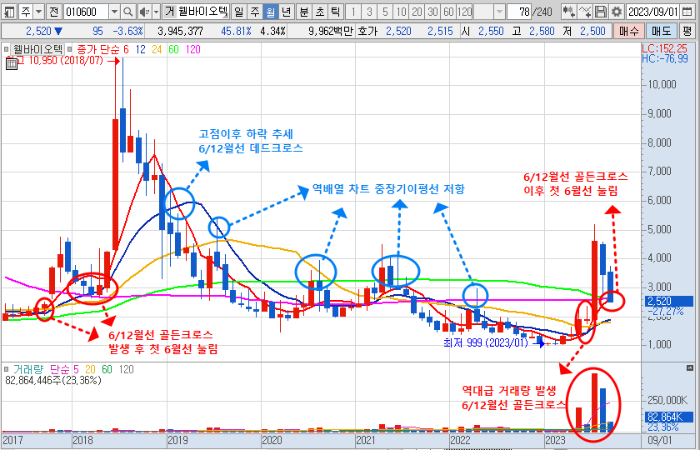Screen dimensions: 700x450
Task: Open the dropdown arrow next to the speaker
Action: pos(156,12)
